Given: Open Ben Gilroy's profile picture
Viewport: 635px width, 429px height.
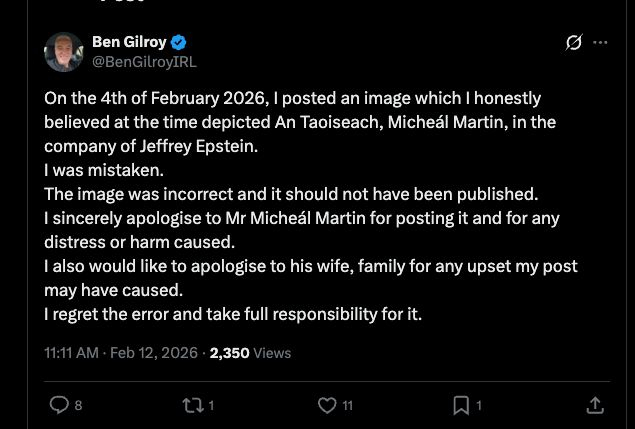Looking at the screenshot, I should point(64,52).
